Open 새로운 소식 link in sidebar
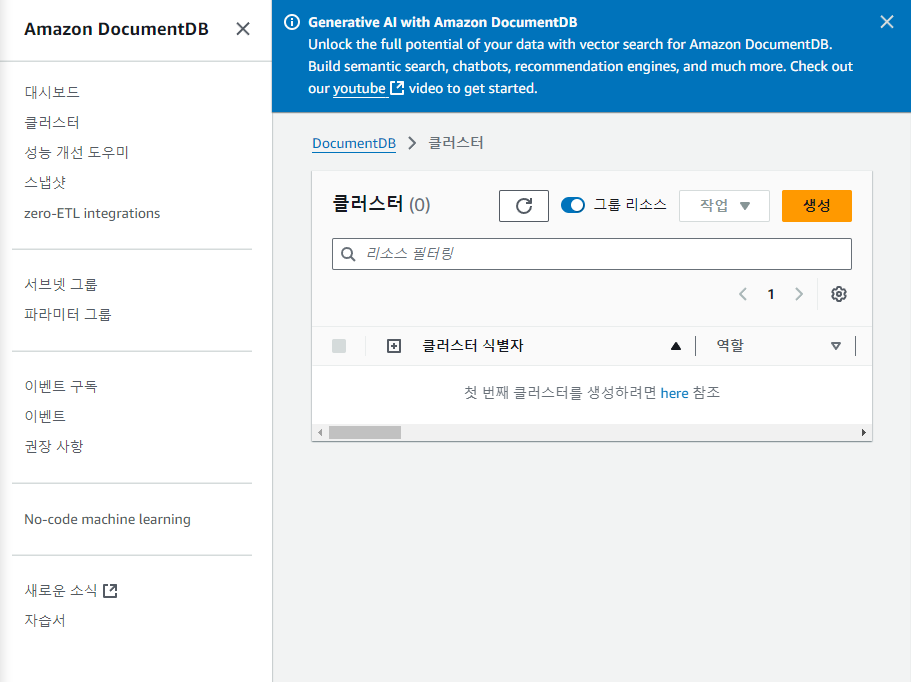This screenshot has width=911, height=682. [x=60, y=590]
